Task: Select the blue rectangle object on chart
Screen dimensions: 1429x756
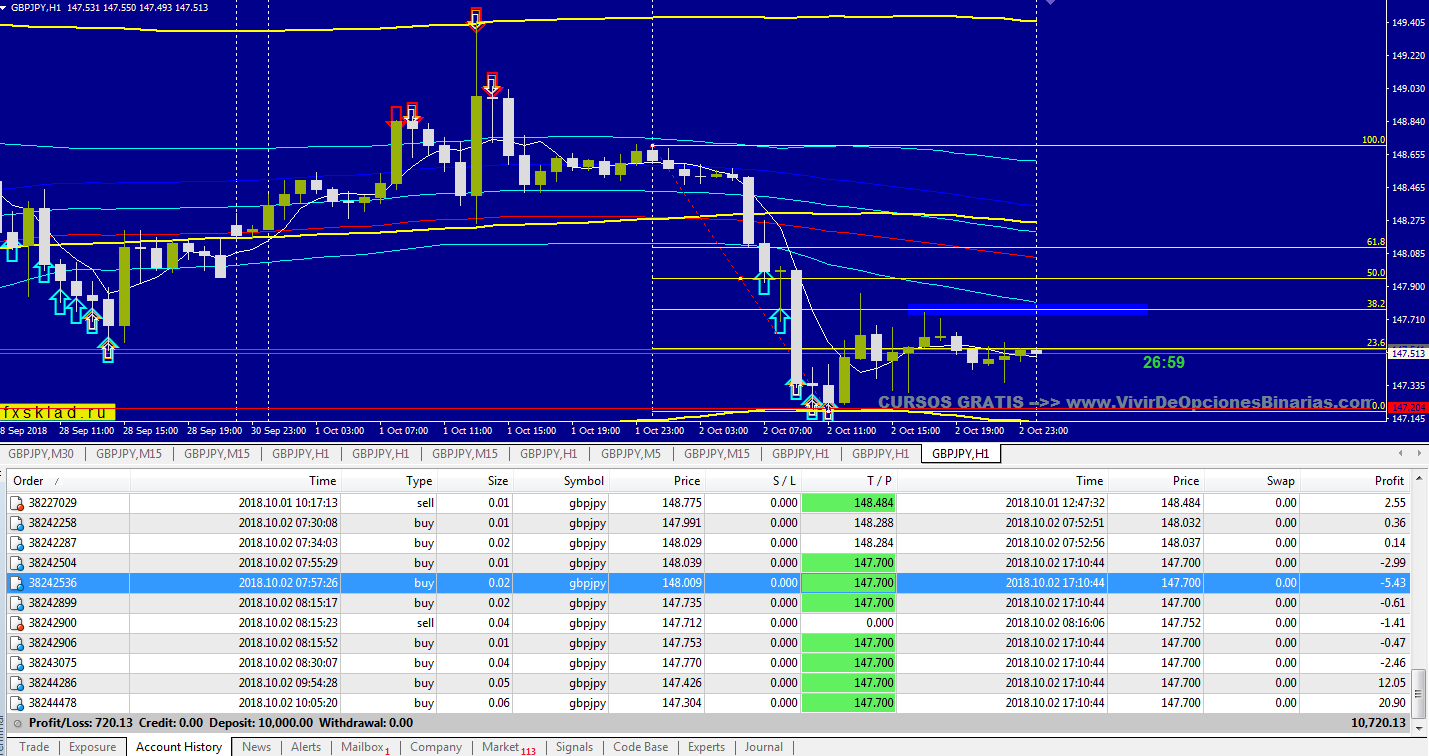Action: [x=1026, y=309]
